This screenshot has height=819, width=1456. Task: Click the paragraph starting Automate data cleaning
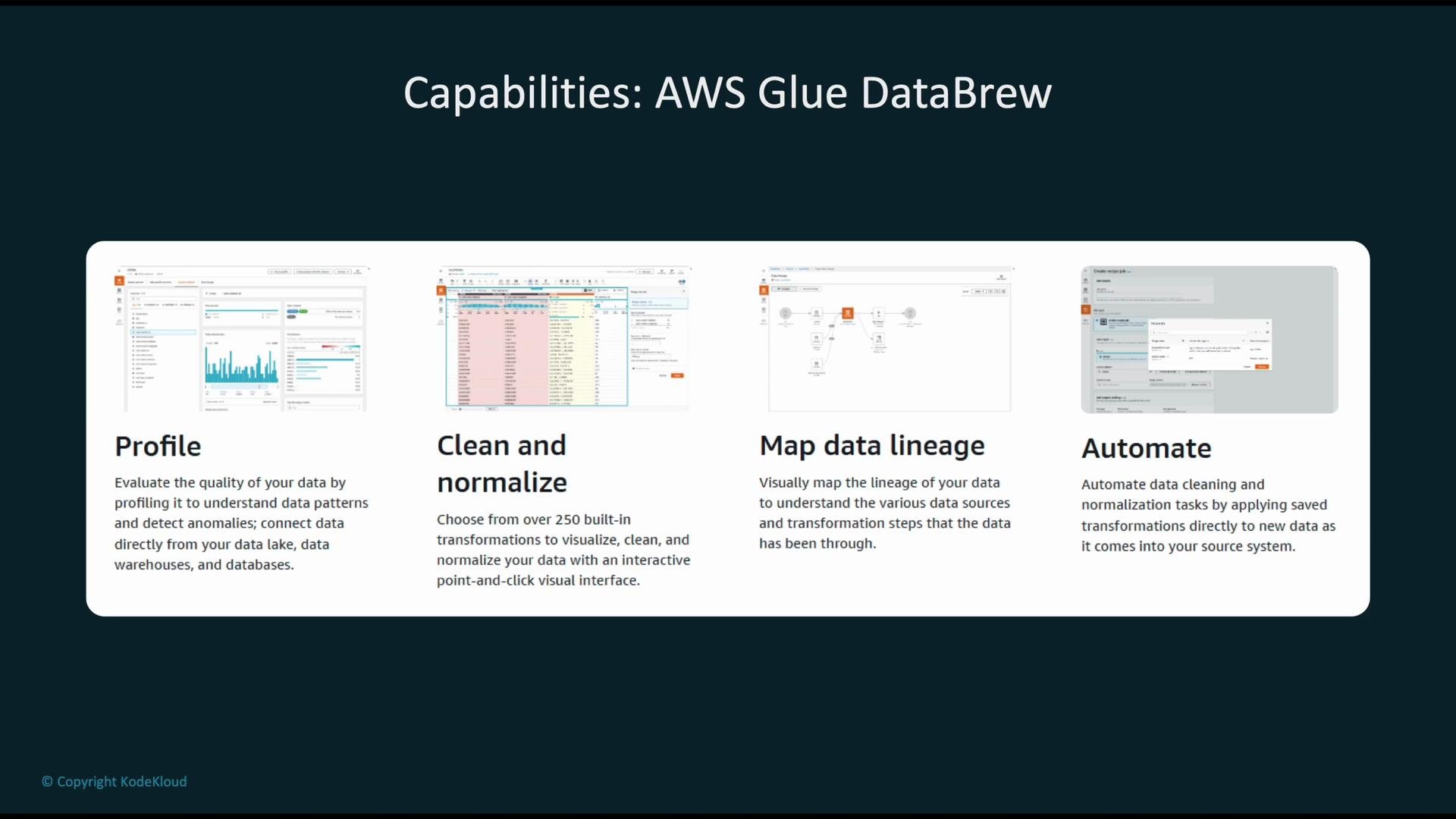1208,515
